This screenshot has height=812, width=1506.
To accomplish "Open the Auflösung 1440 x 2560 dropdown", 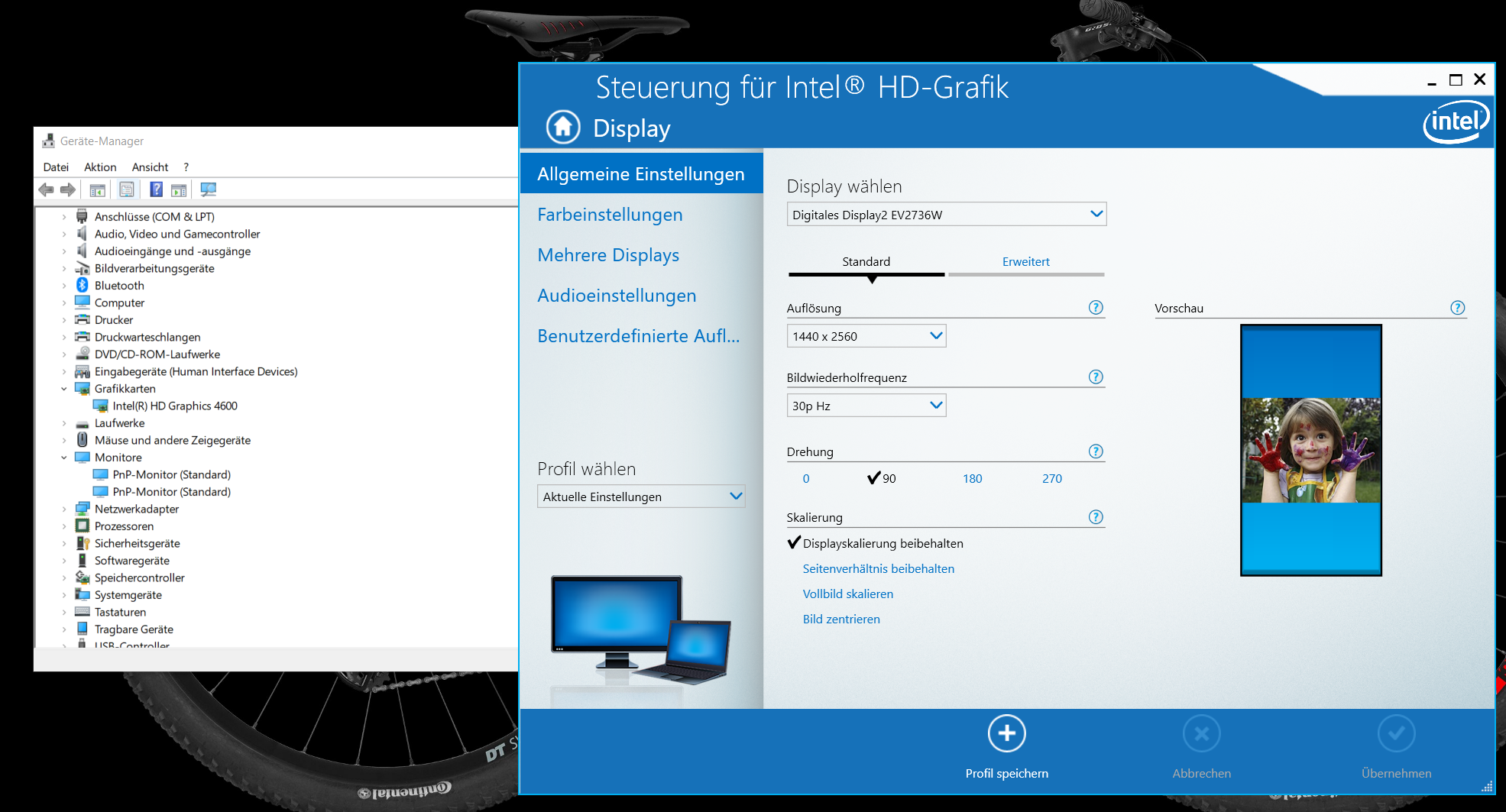I will (866, 335).
